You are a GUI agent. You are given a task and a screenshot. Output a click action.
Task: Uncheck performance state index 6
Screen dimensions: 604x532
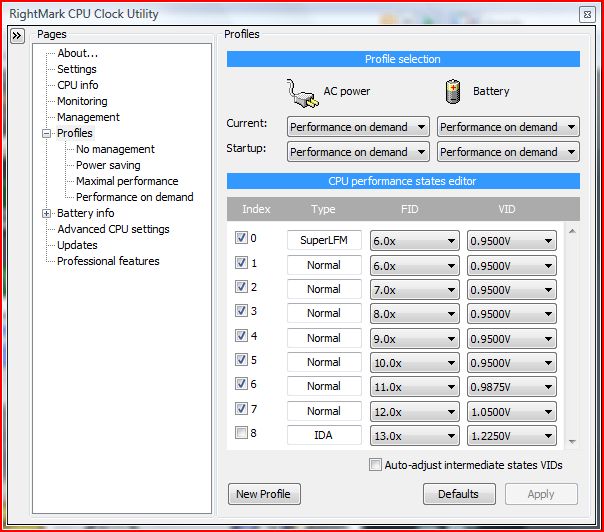[x=241, y=384]
